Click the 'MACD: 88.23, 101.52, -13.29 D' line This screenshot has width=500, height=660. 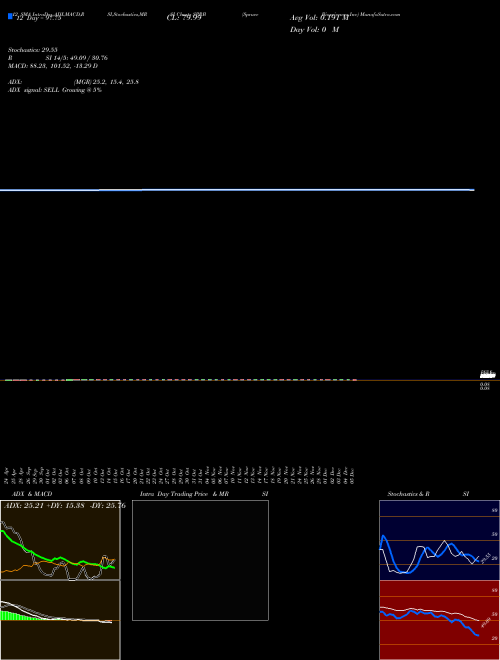pos(53,66)
